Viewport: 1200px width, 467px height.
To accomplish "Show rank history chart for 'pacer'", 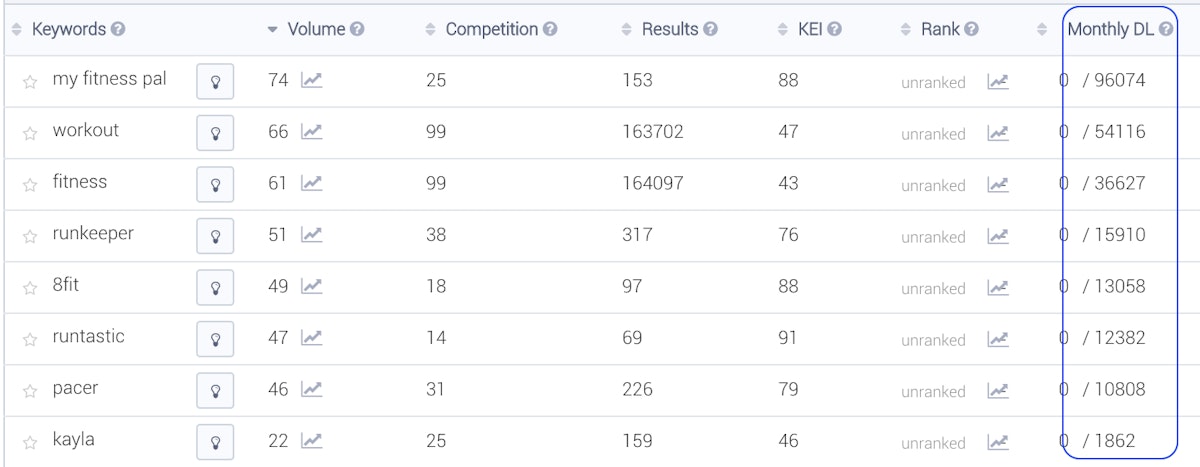I will tap(997, 390).
